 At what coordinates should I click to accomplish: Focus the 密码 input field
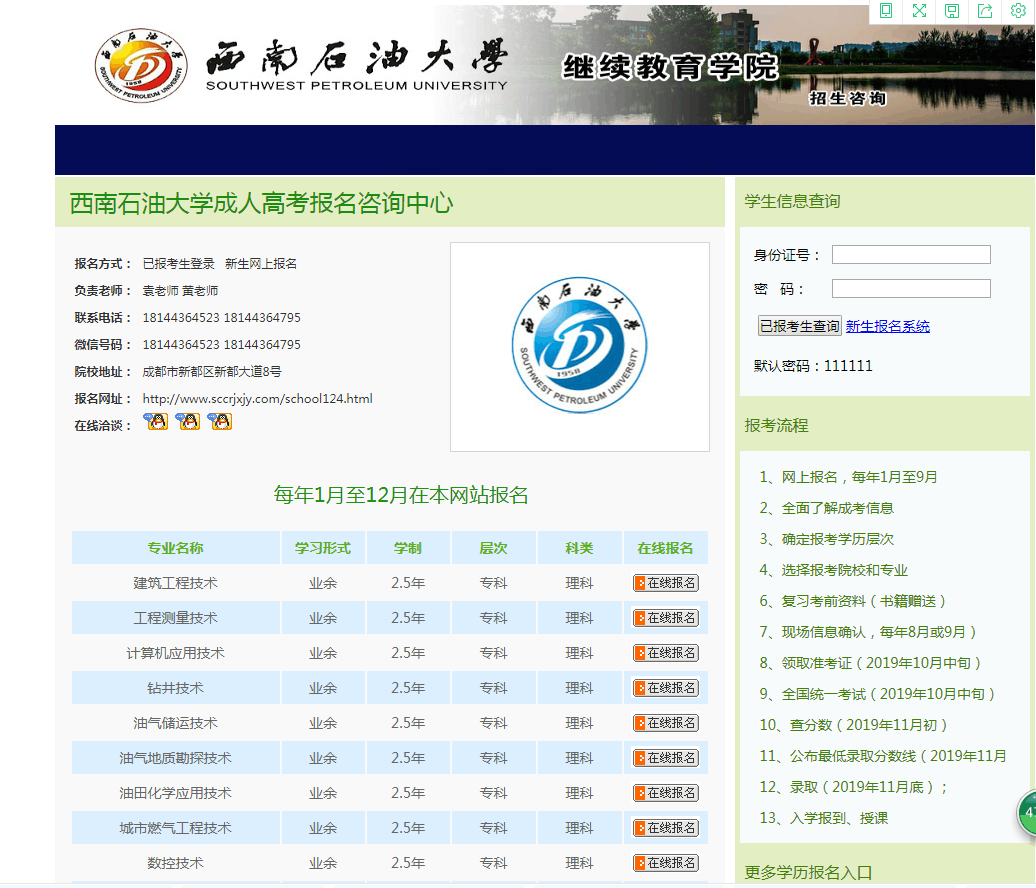point(911,288)
